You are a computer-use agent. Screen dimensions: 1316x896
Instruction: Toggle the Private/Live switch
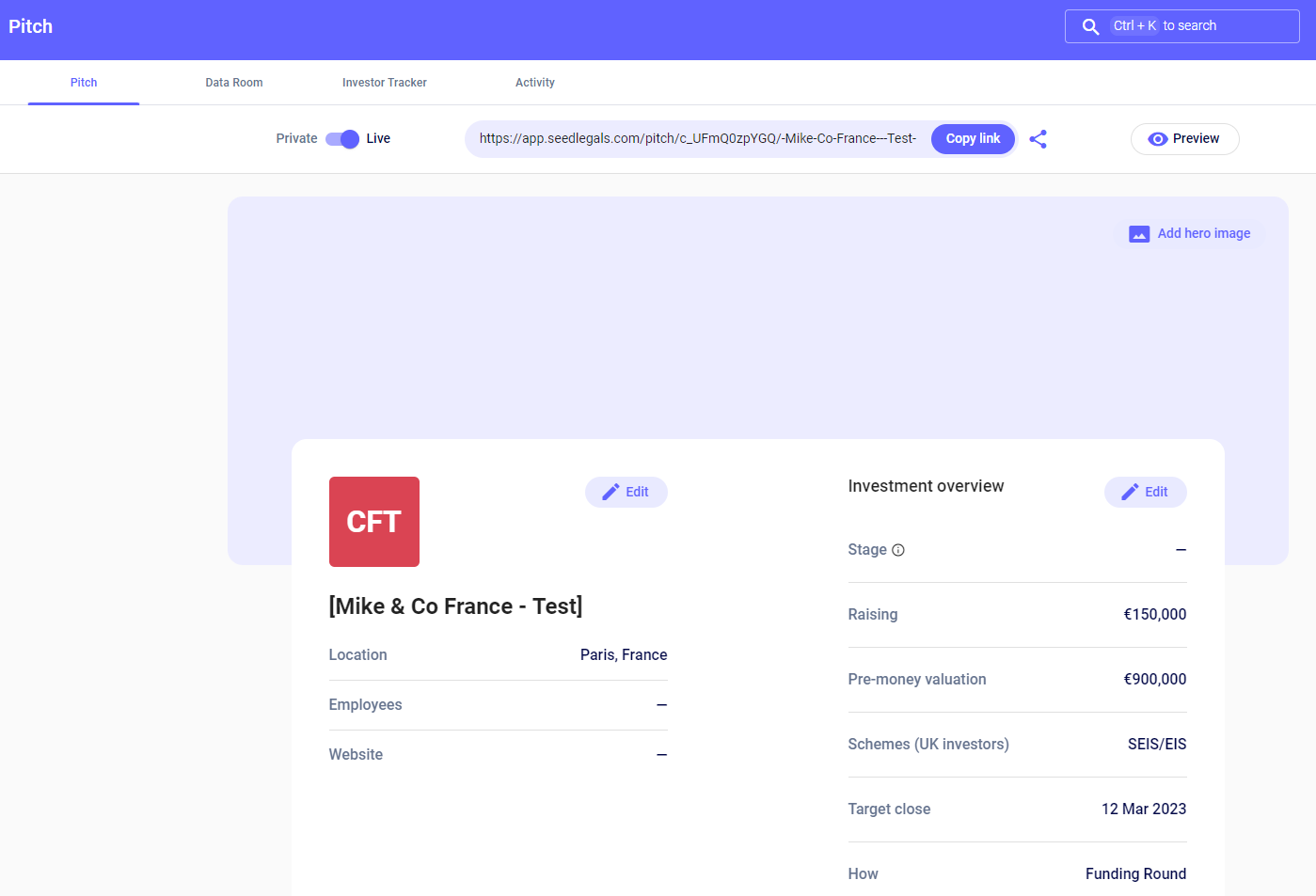(x=342, y=139)
